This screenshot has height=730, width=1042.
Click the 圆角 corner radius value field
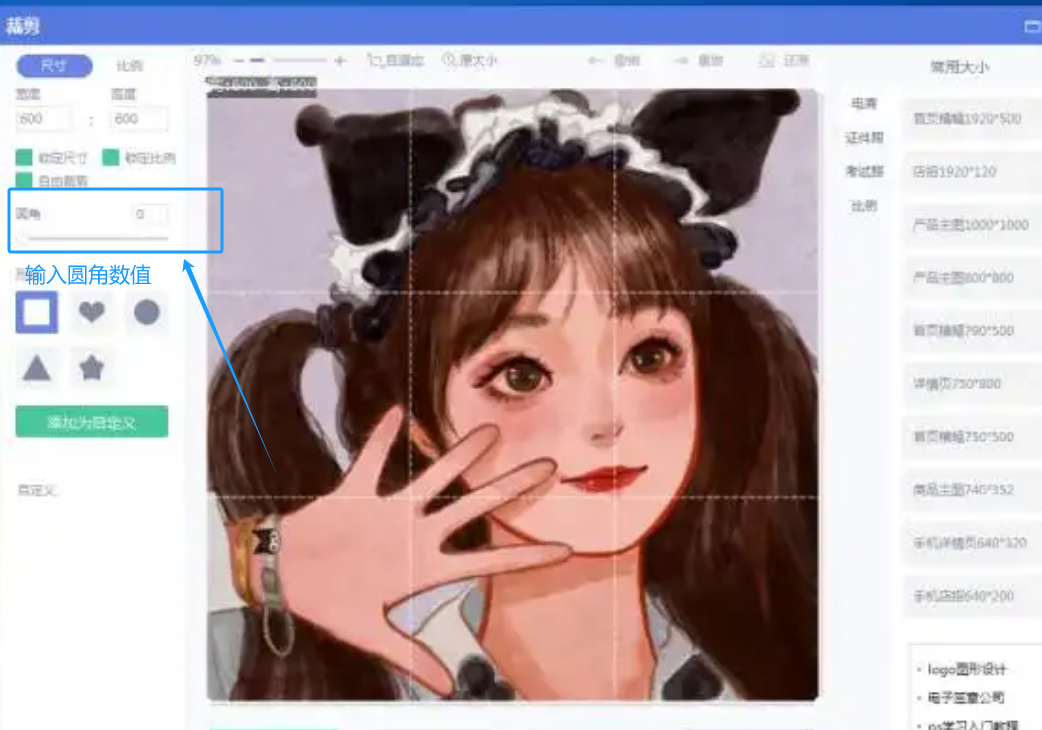click(x=151, y=214)
